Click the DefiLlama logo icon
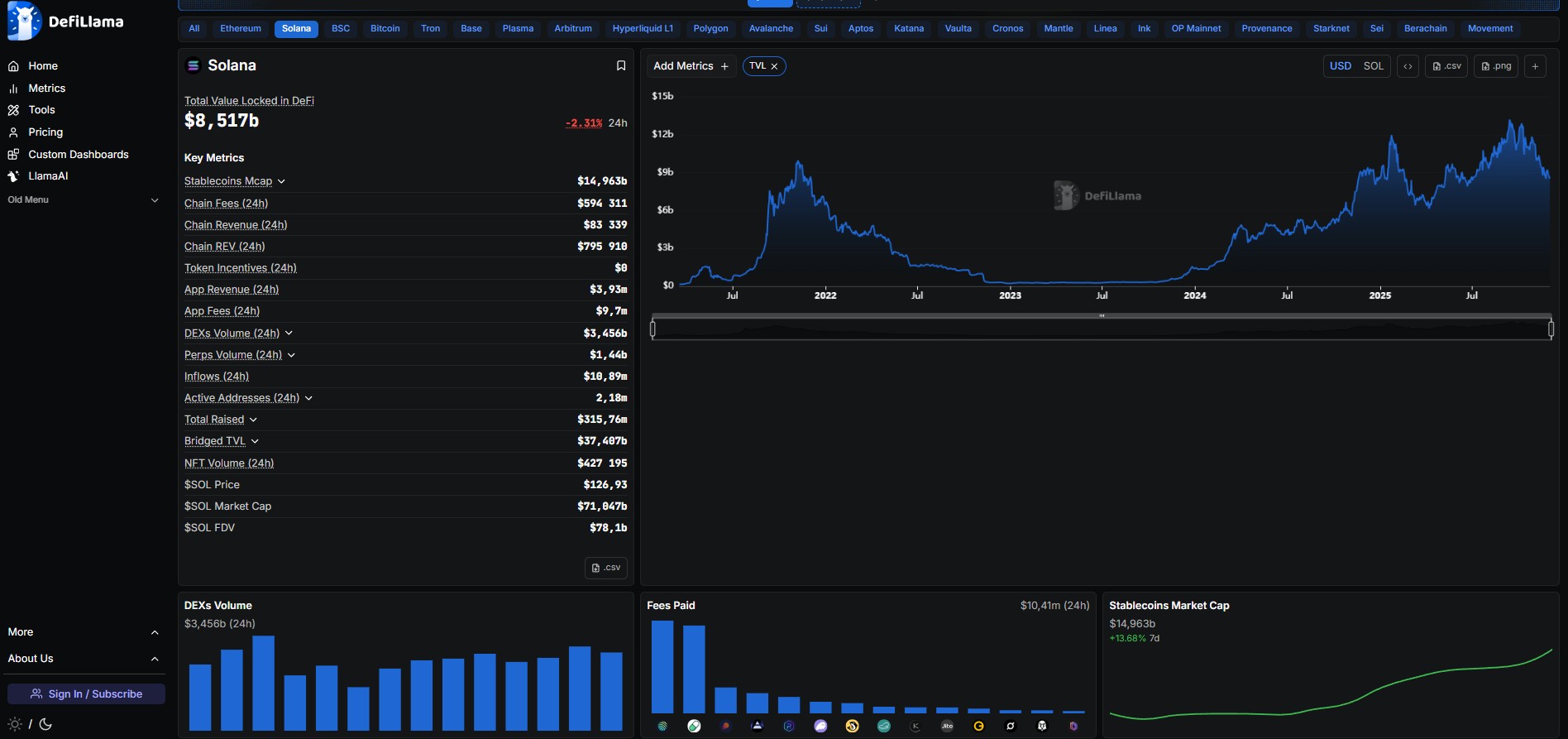 click(24, 22)
